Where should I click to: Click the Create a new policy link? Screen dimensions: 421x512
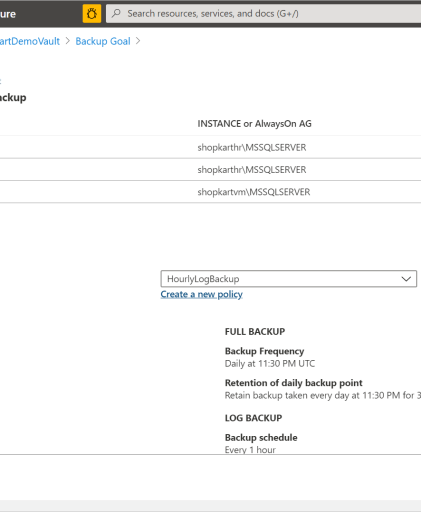[201, 294]
